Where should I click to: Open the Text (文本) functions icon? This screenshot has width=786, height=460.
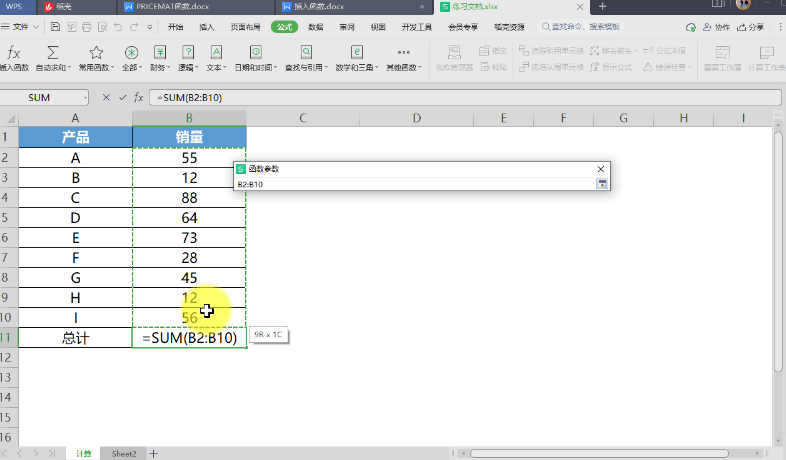pos(216,52)
